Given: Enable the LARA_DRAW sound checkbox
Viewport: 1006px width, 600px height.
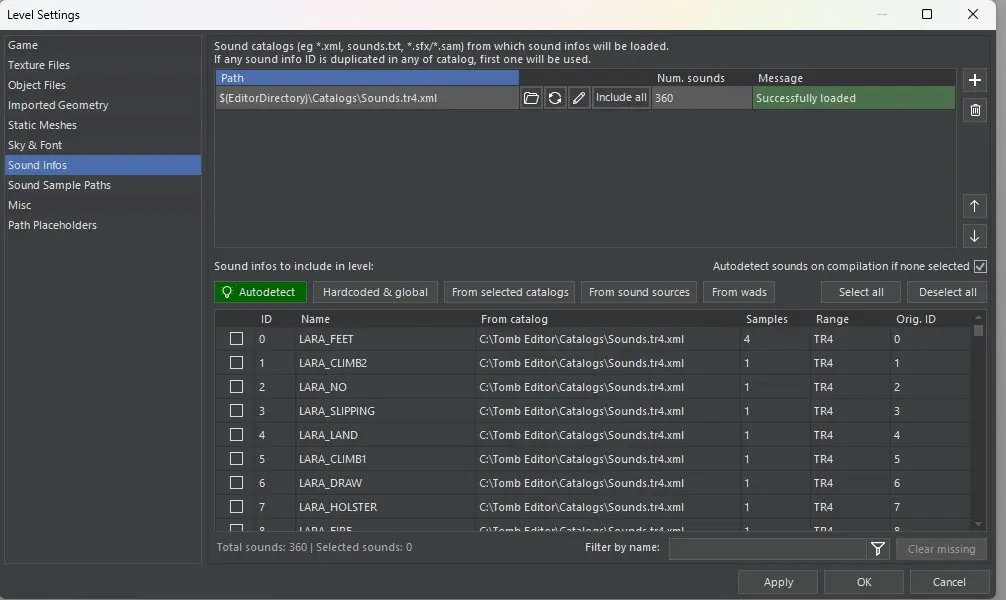Looking at the screenshot, I should 237,483.
